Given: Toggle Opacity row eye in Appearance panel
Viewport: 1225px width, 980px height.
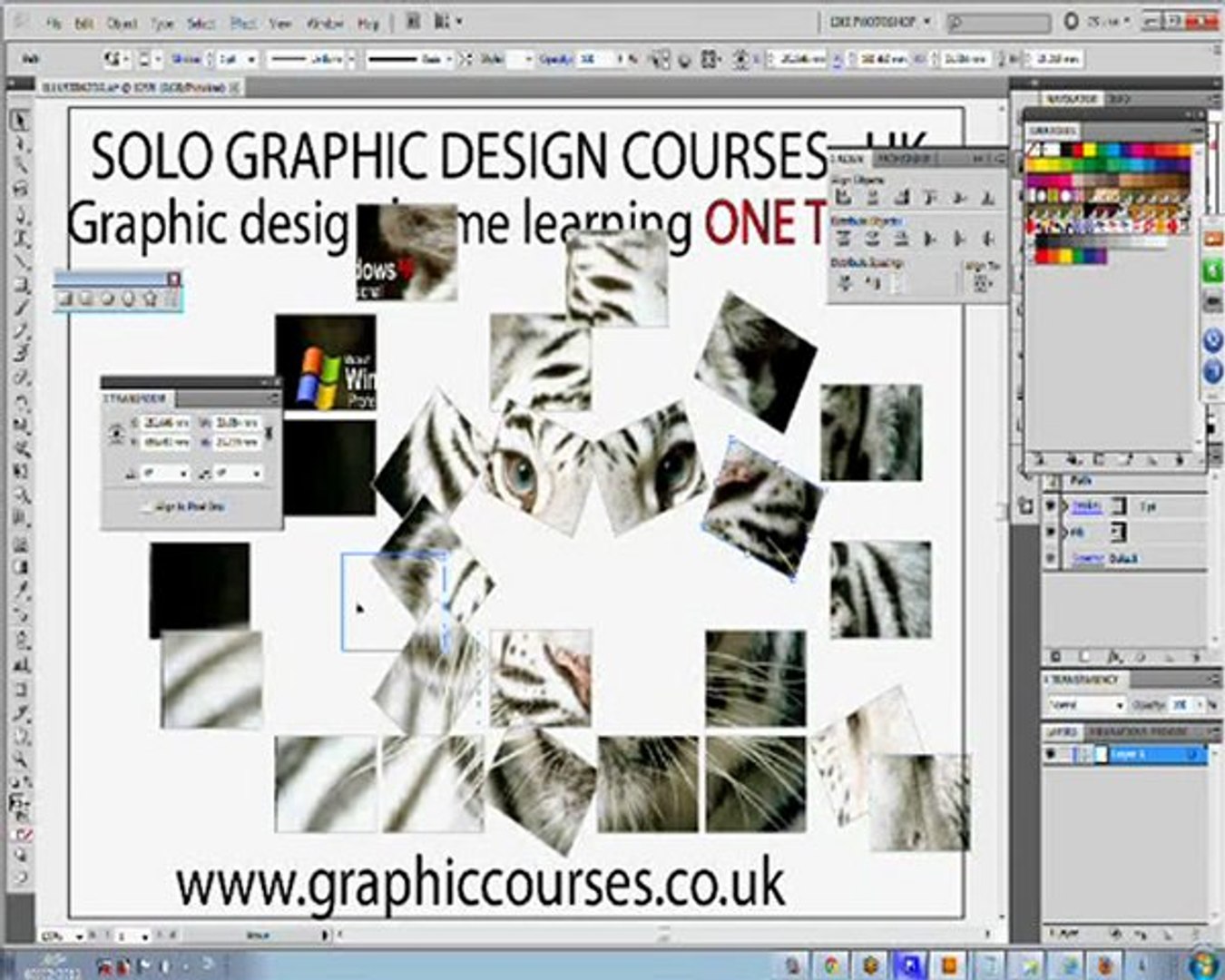Looking at the screenshot, I should pos(1052,559).
